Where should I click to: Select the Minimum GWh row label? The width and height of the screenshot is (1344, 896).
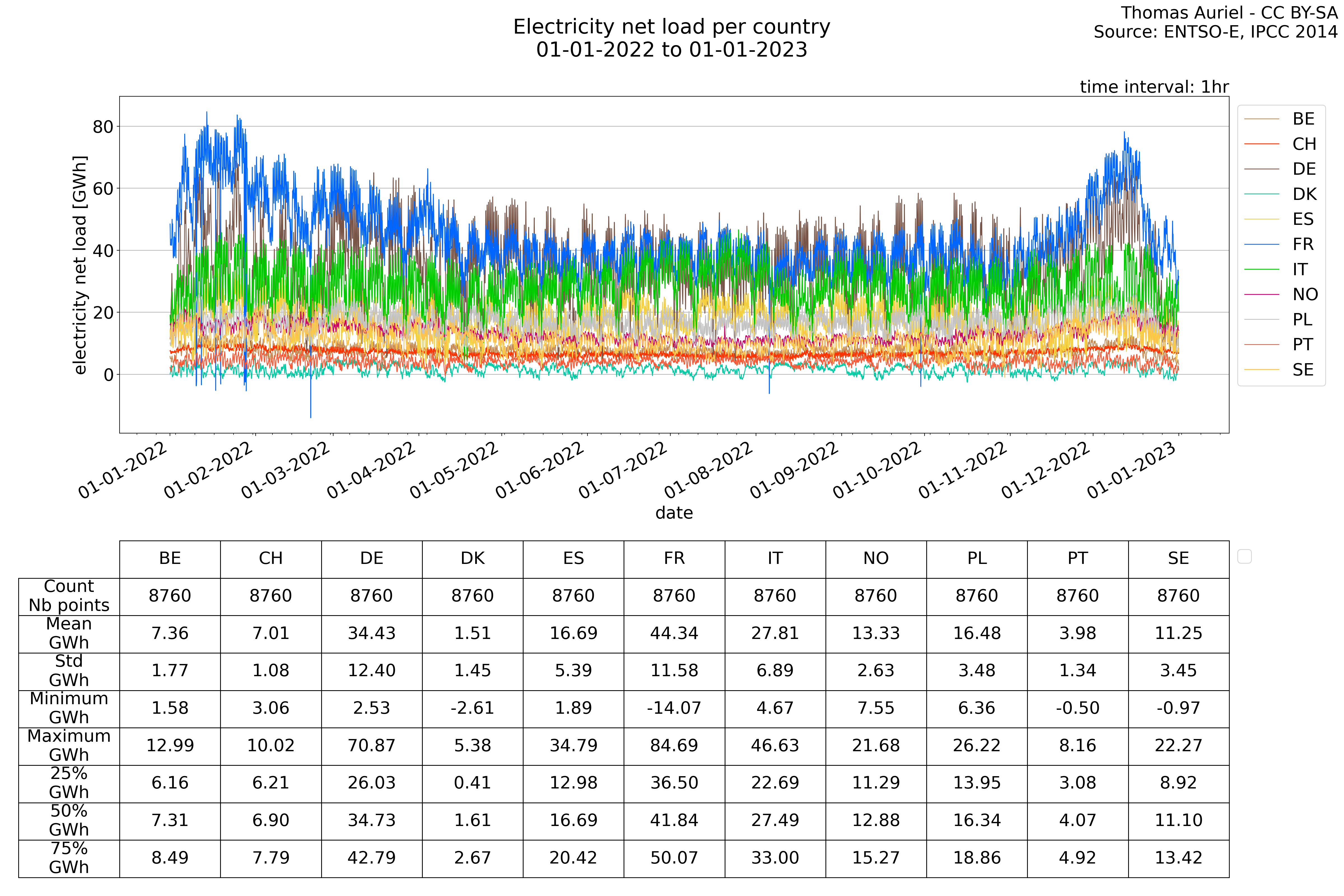click(69, 708)
